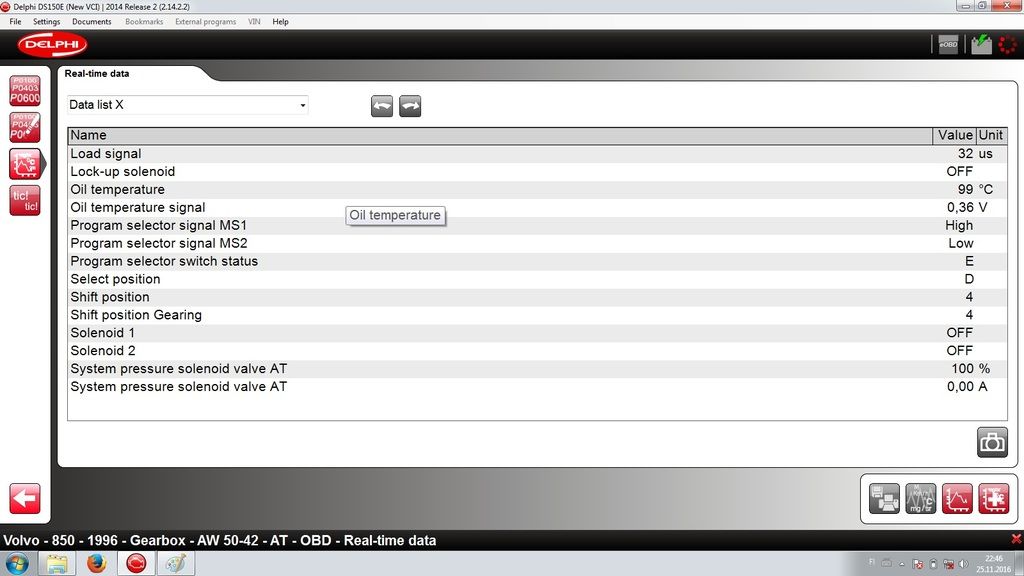Click the previous data list arrow
The width and height of the screenshot is (1024, 576).
coord(382,106)
